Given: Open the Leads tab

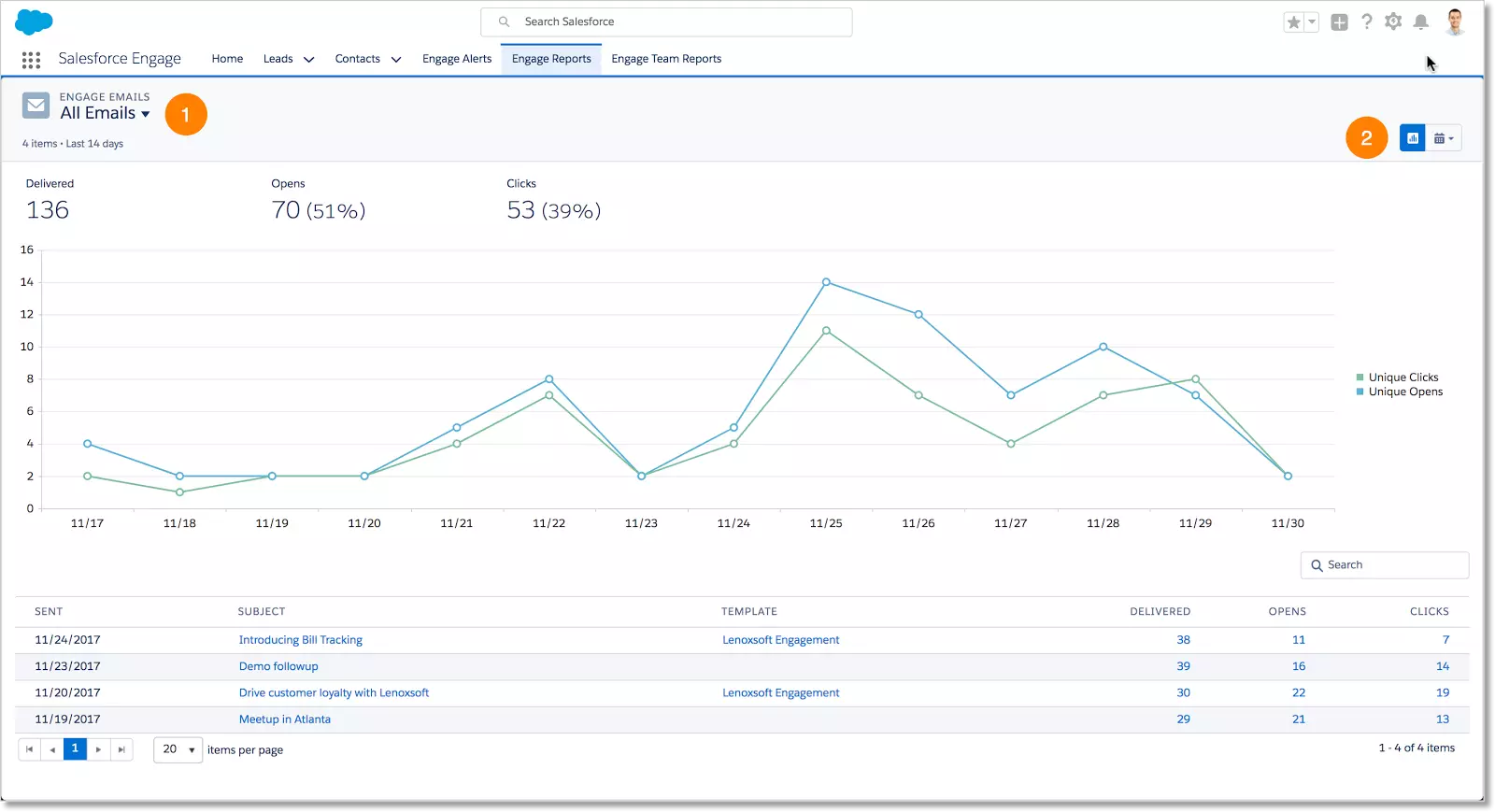Looking at the screenshot, I should tap(278, 59).
